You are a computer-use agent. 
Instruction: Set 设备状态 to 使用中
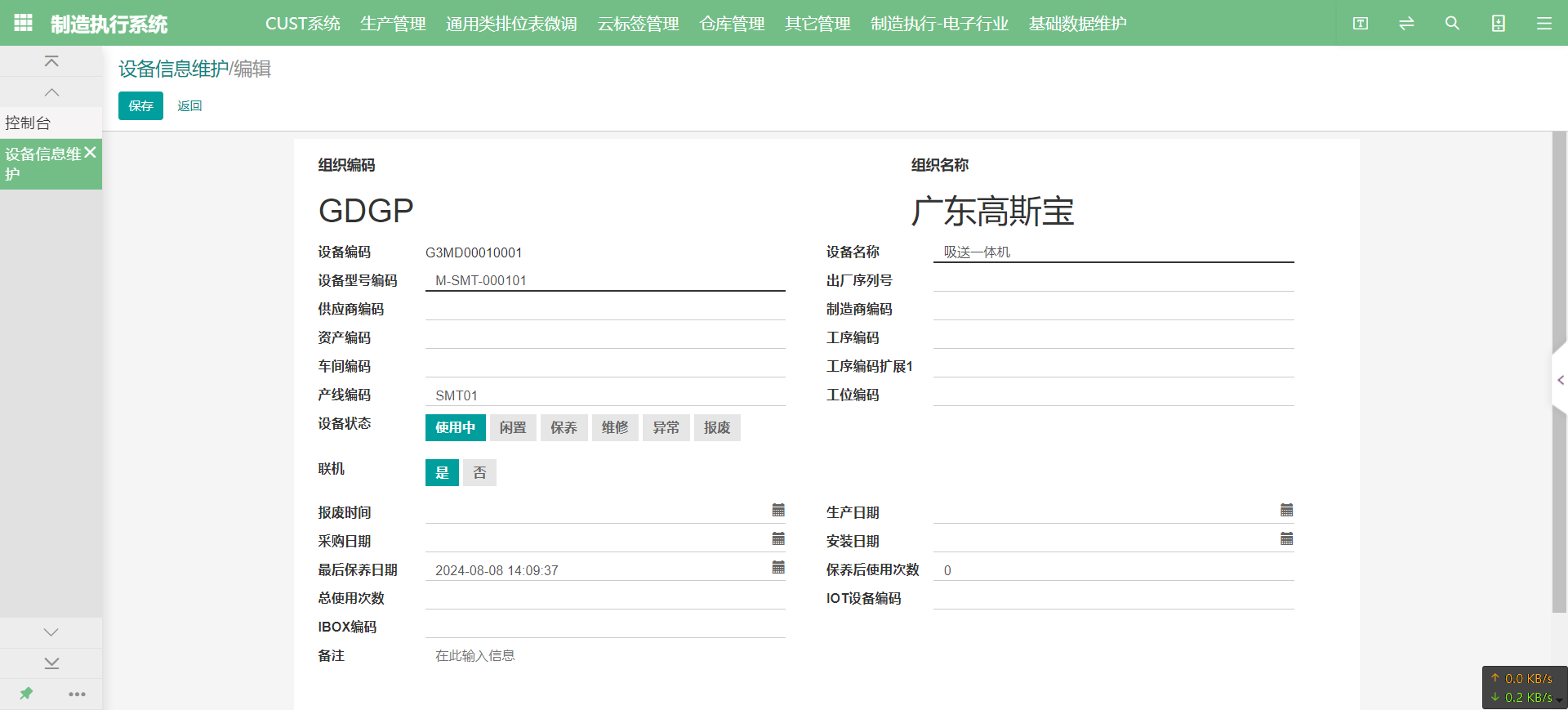(456, 427)
